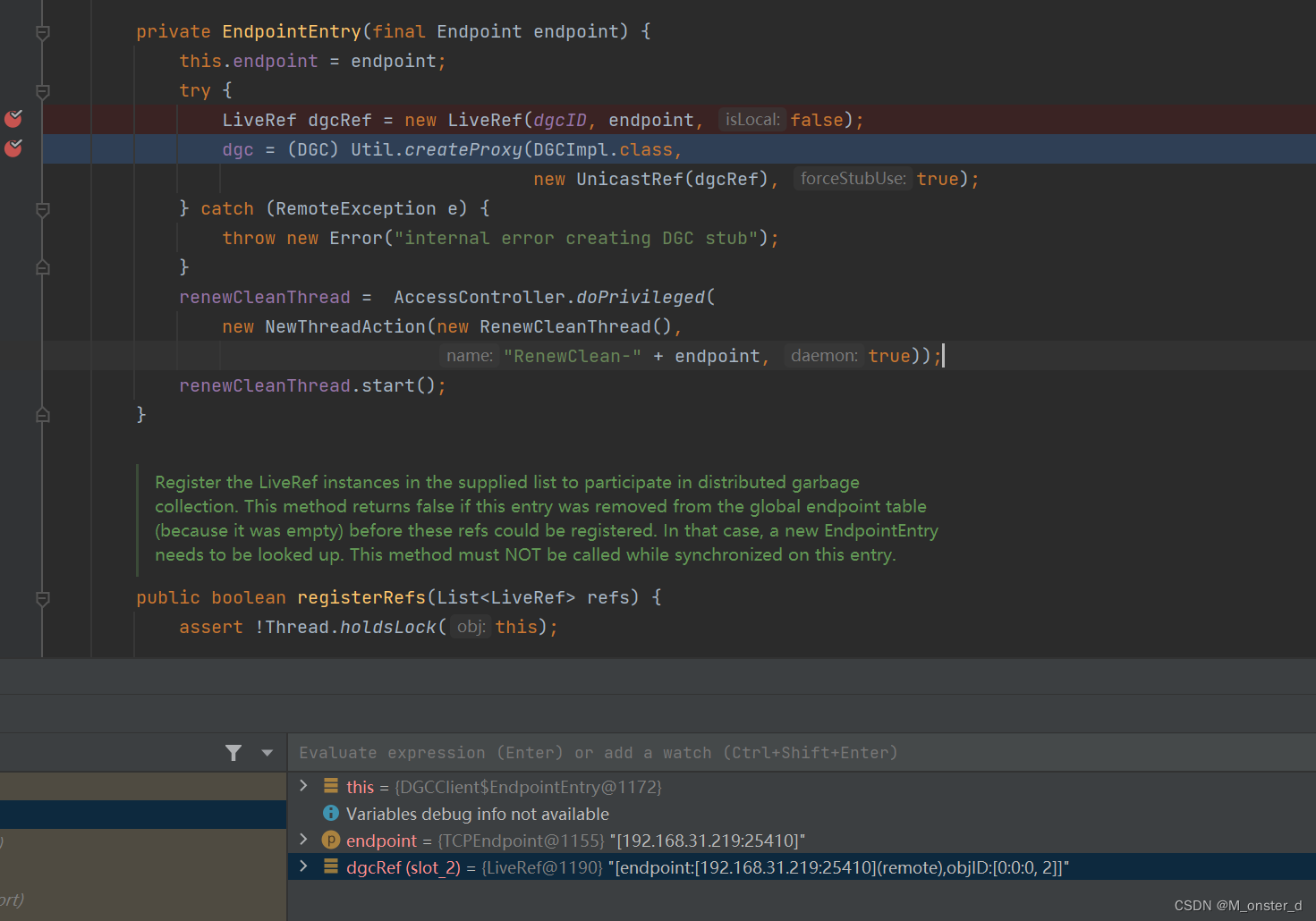This screenshot has width=1316, height=921.
Task: Click the DGCImpl.class reference
Action: (x=603, y=149)
